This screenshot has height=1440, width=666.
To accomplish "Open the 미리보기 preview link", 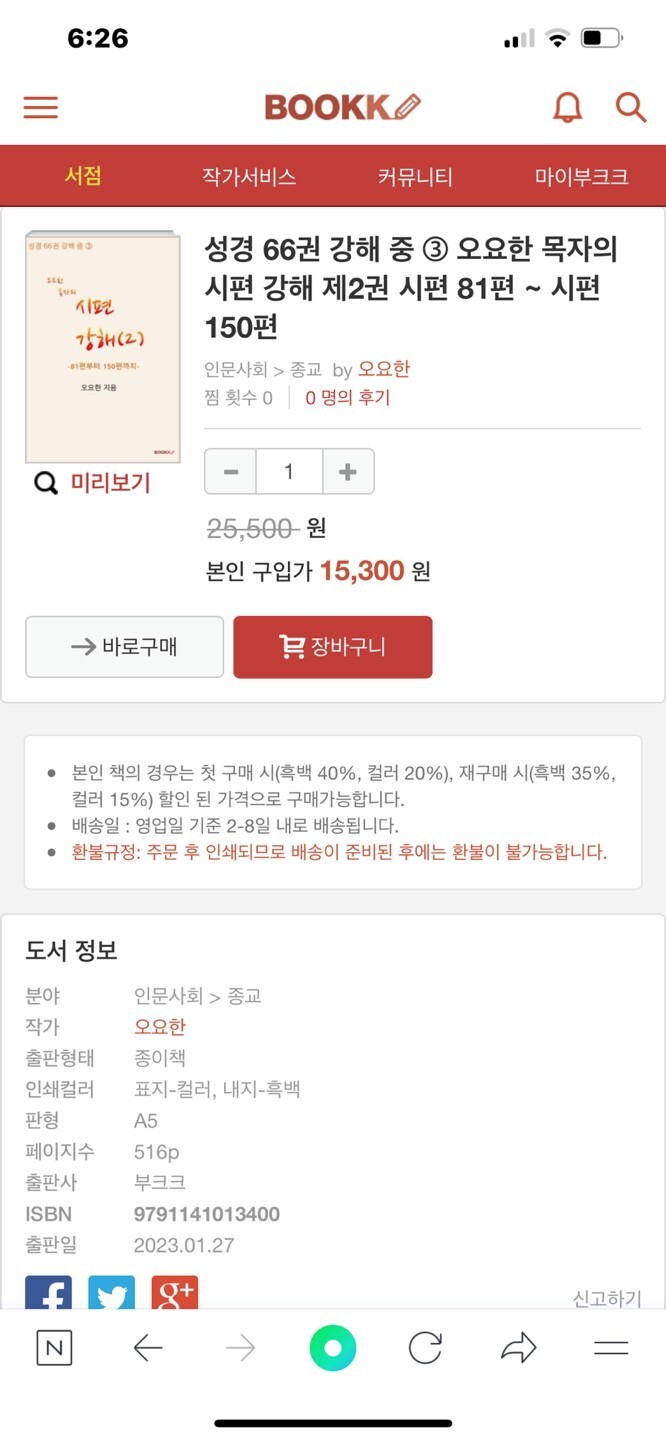I will tap(93, 484).
